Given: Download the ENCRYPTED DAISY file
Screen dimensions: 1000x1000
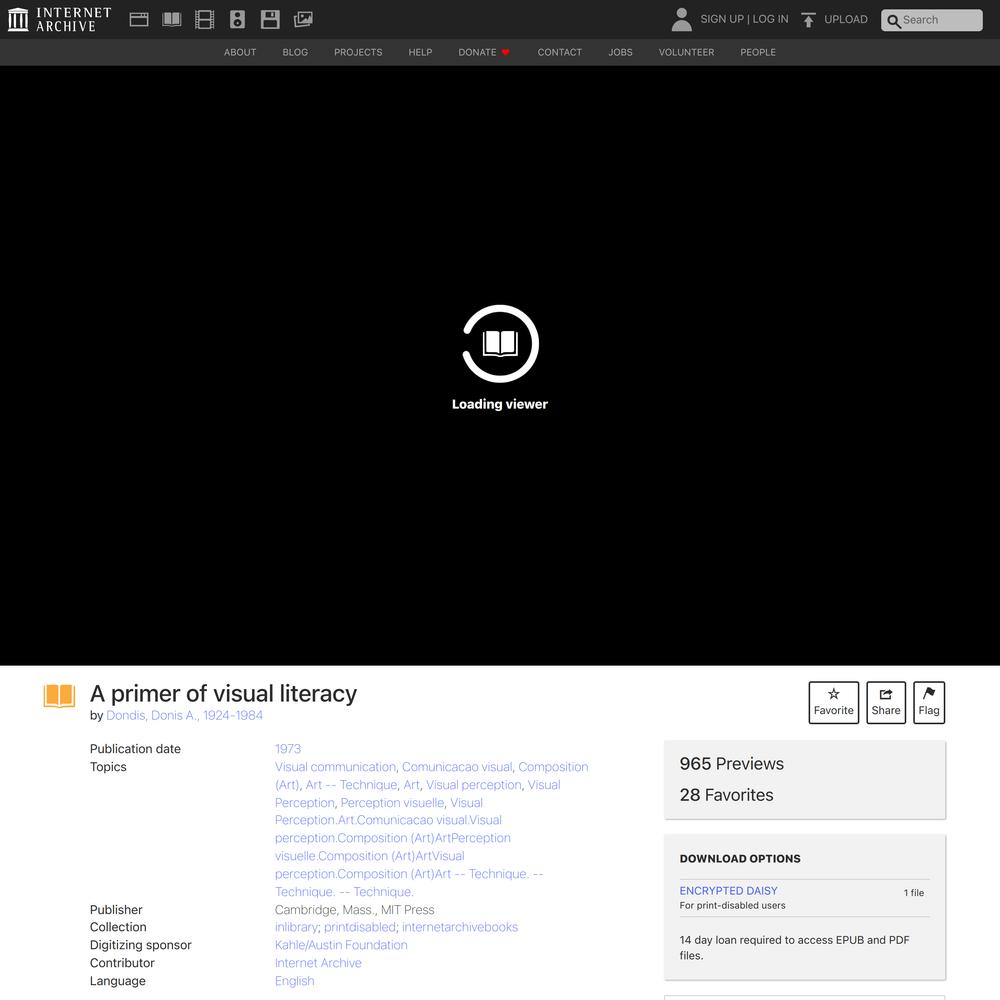Looking at the screenshot, I should (728, 891).
